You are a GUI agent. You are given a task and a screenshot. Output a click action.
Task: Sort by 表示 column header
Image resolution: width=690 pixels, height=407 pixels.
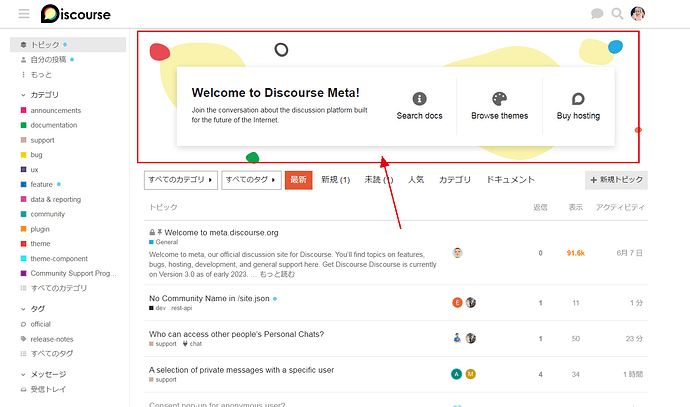(x=576, y=207)
